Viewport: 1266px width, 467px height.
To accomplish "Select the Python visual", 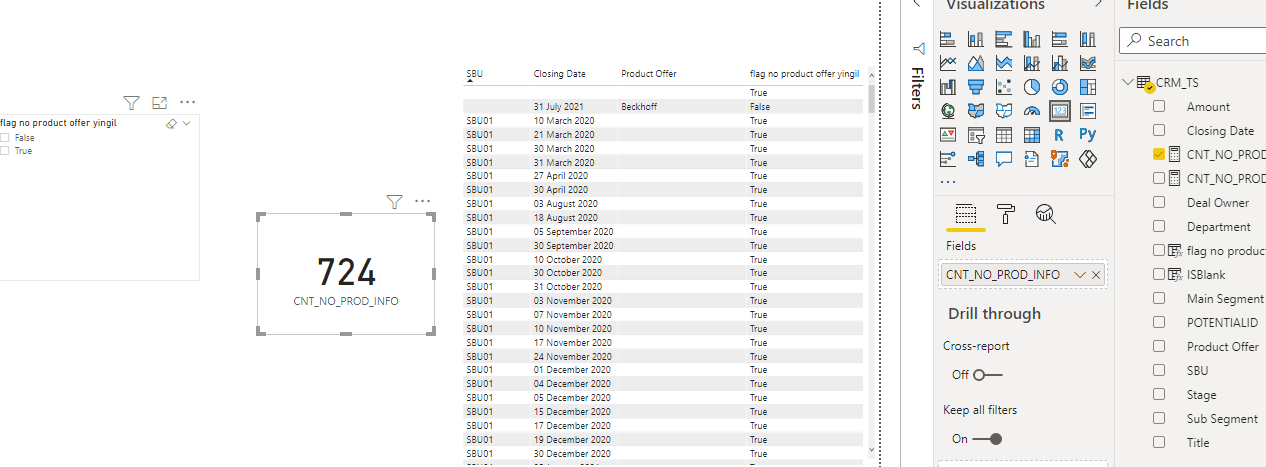I will [1088, 135].
